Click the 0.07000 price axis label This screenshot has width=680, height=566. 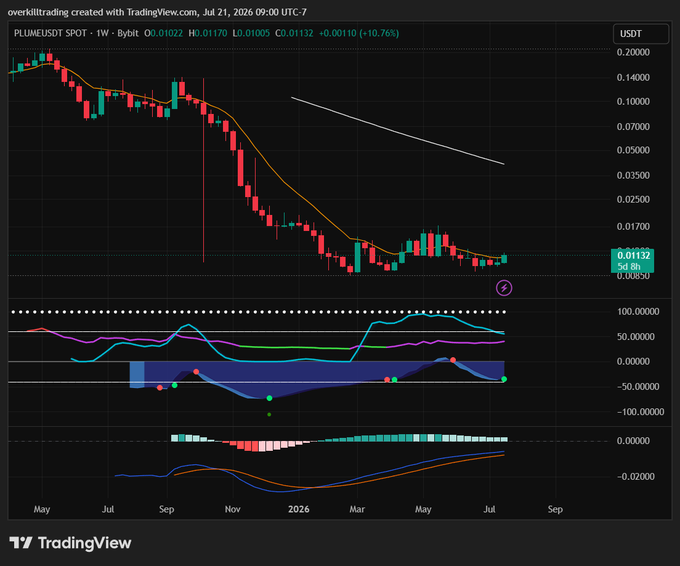click(x=633, y=127)
